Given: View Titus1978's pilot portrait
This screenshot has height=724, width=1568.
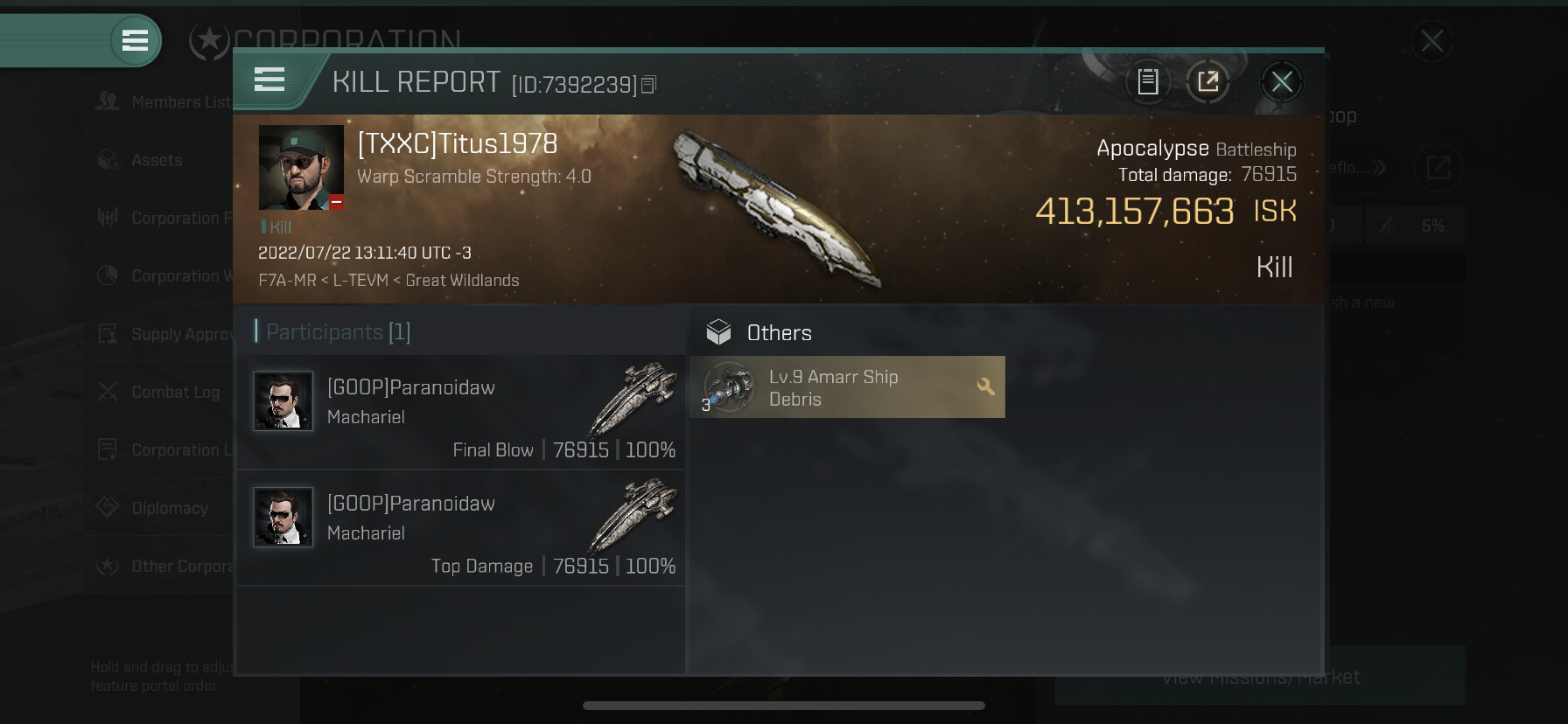Looking at the screenshot, I should (301, 167).
